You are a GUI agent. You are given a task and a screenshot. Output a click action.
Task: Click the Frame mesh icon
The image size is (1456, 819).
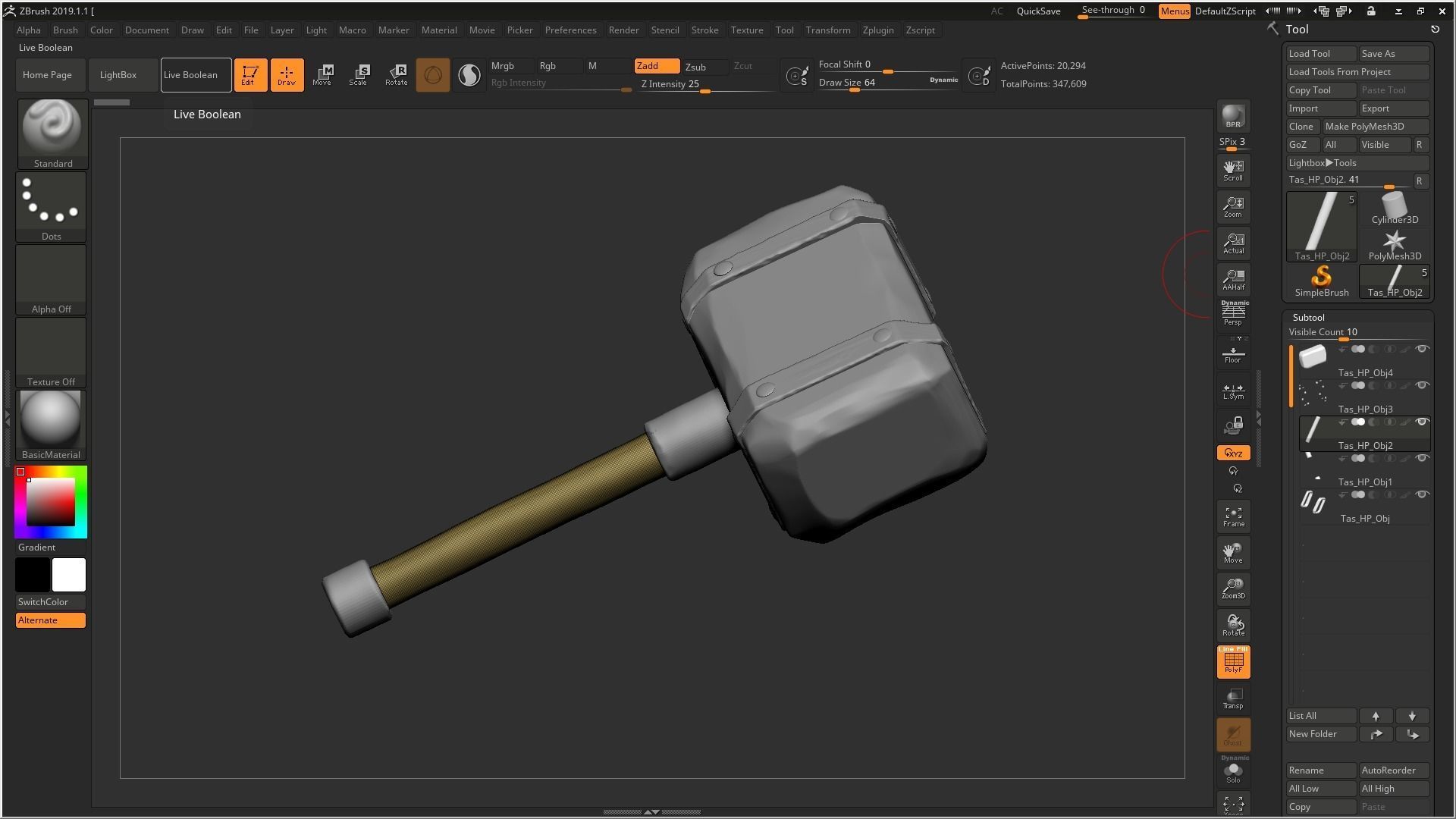click(1233, 516)
